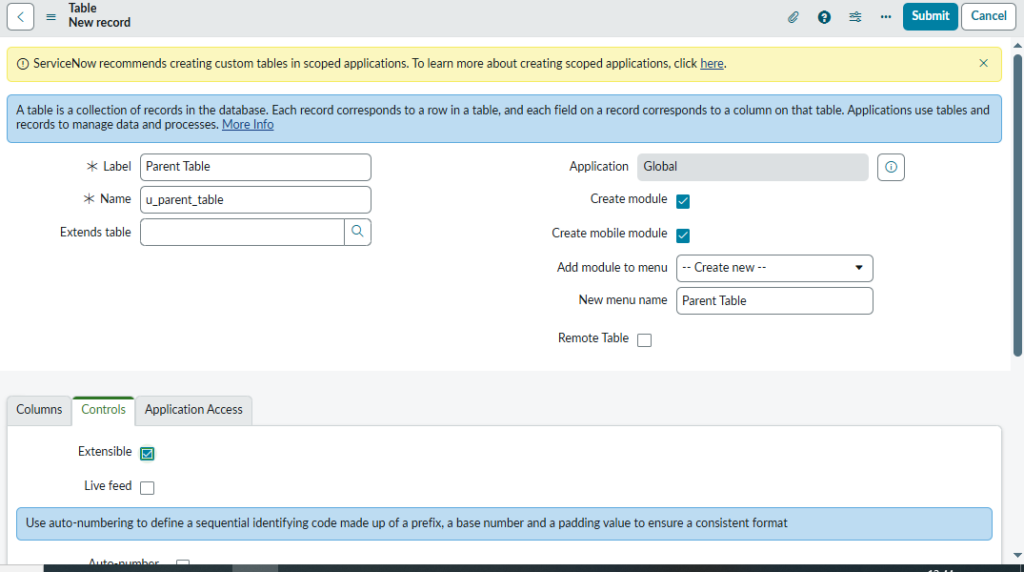Open the hamburger context menu icon

pyautogui.click(x=51, y=16)
